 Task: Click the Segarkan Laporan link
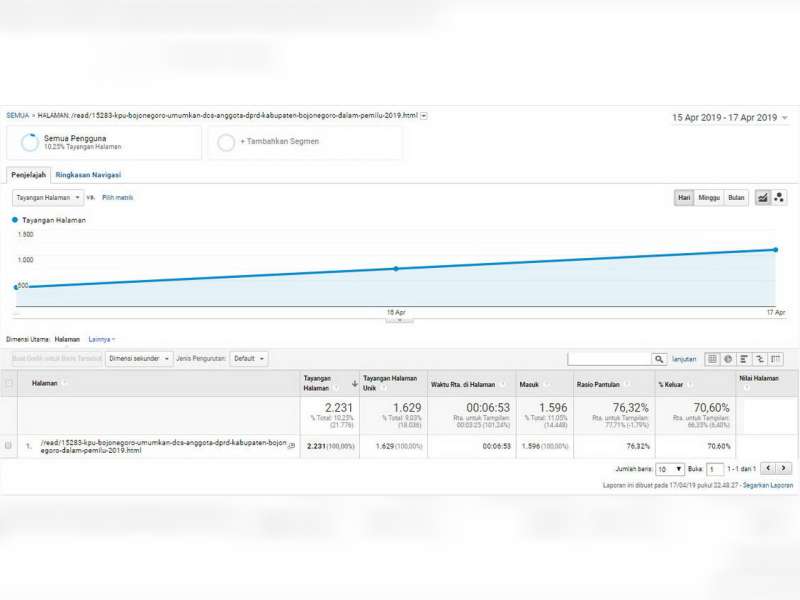(768, 485)
